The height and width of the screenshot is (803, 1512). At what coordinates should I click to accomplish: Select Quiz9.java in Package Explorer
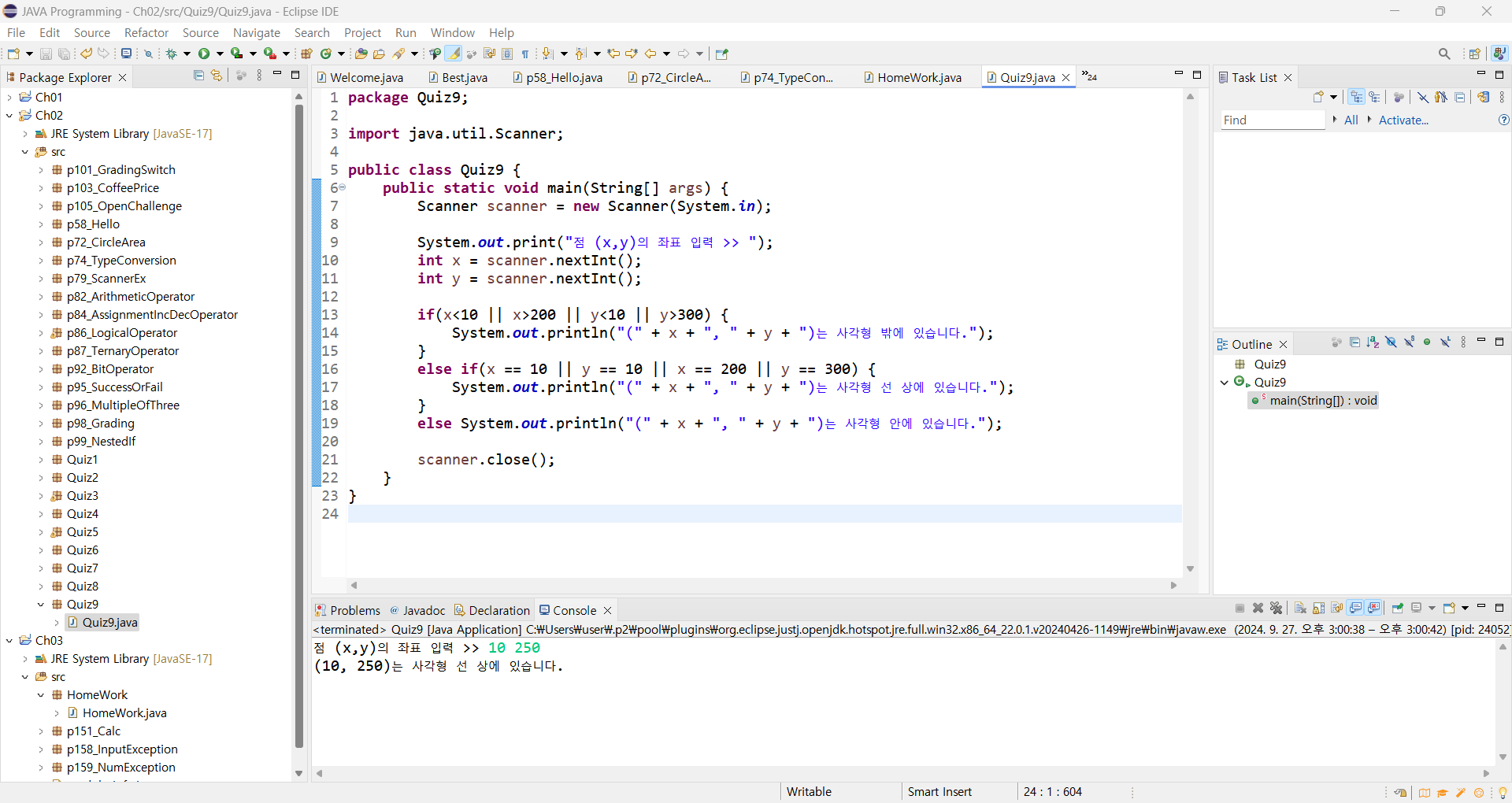click(102, 623)
